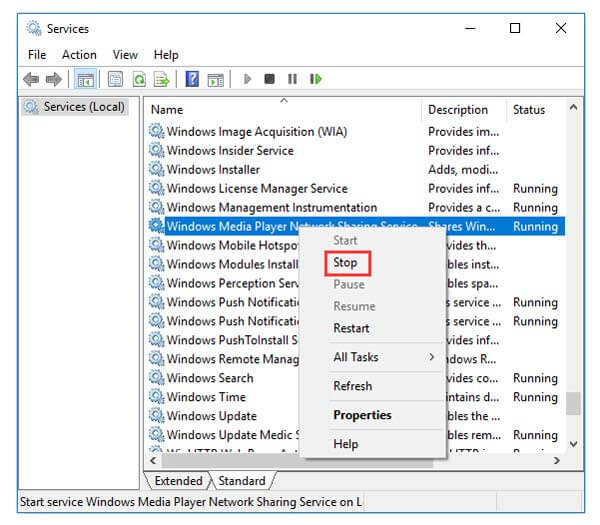Click horizontal scrollbar right arrow
600x525 pixels.
pos(557,460)
